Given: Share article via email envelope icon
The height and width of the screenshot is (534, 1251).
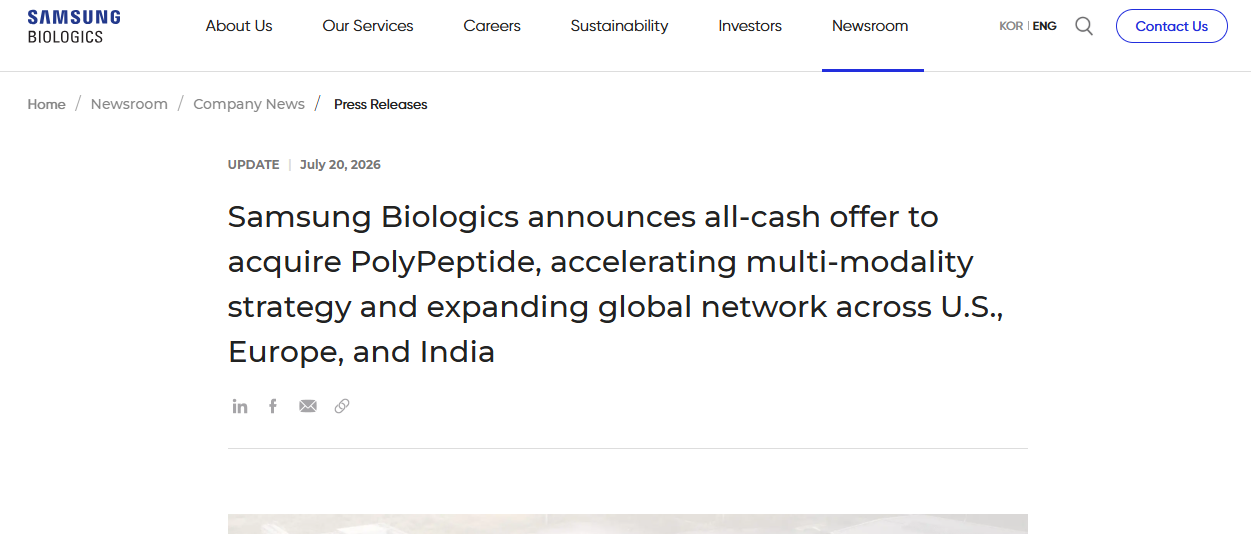Looking at the screenshot, I should (x=308, y=406).
